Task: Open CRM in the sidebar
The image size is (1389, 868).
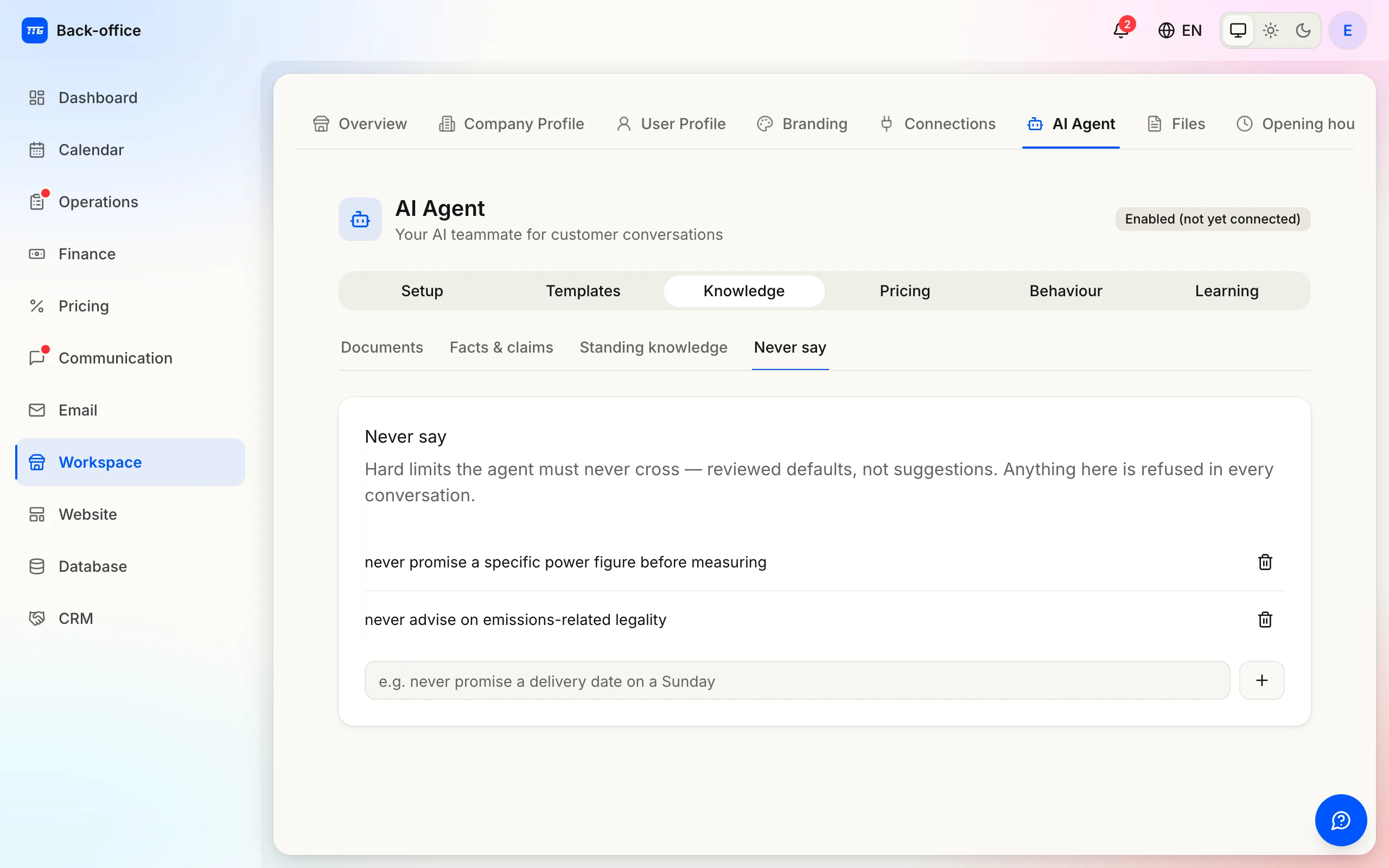Action: pos(130,618)
